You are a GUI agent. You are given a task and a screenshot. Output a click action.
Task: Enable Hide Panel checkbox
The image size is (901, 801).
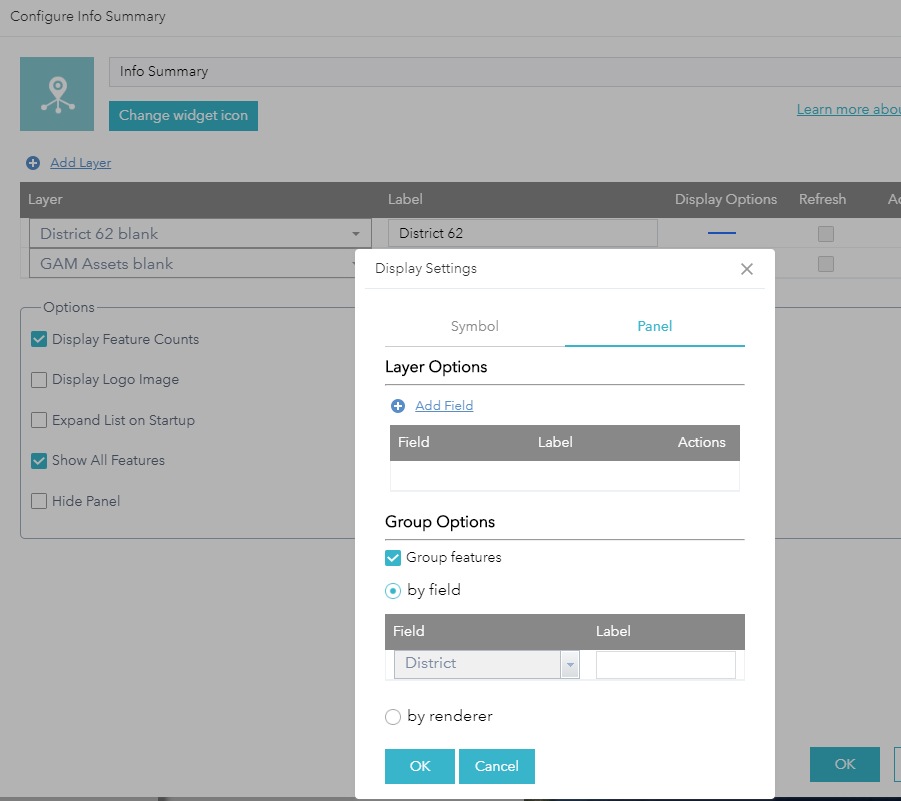pos(39,501)
